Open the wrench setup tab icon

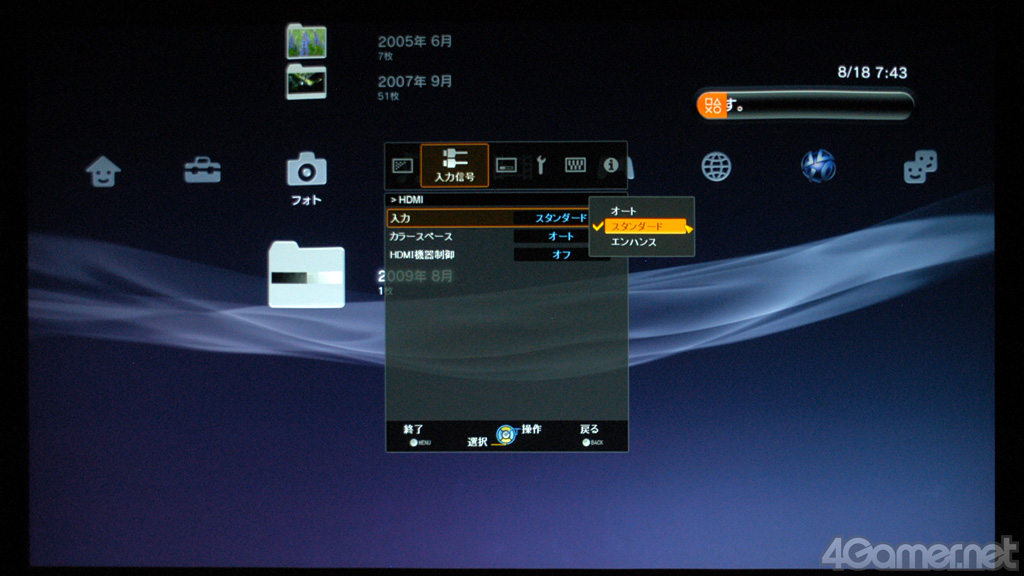(541, 166)
